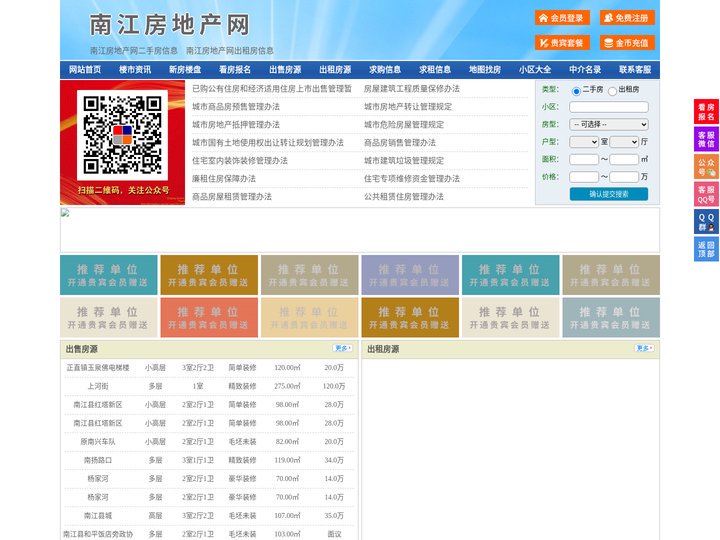Open the 小区大全 menu item
The image size is (720, 540).
[535, 70]
